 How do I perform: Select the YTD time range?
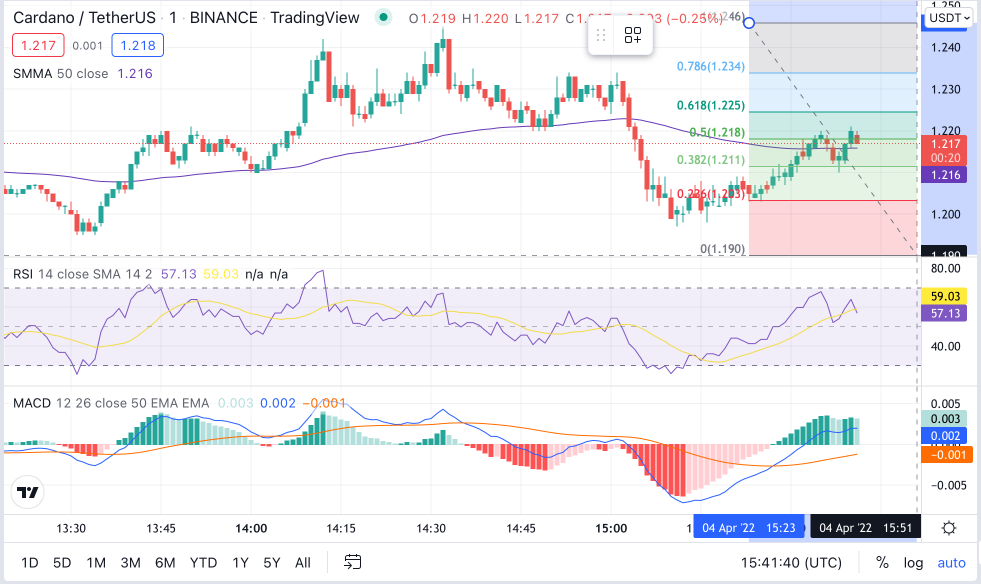[x=203, y=562]
